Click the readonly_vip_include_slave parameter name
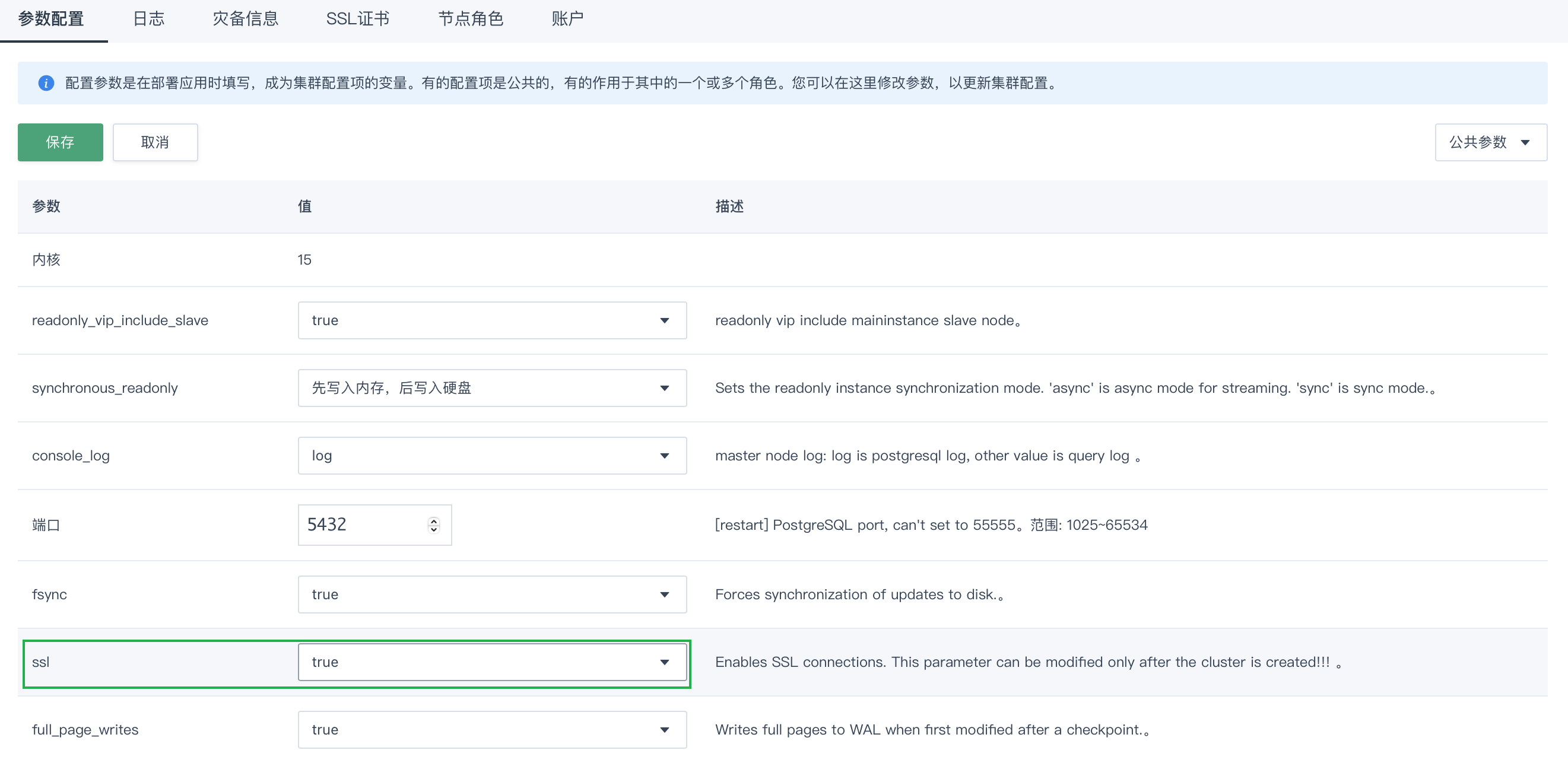1568x763 pixels. (120, 320)
